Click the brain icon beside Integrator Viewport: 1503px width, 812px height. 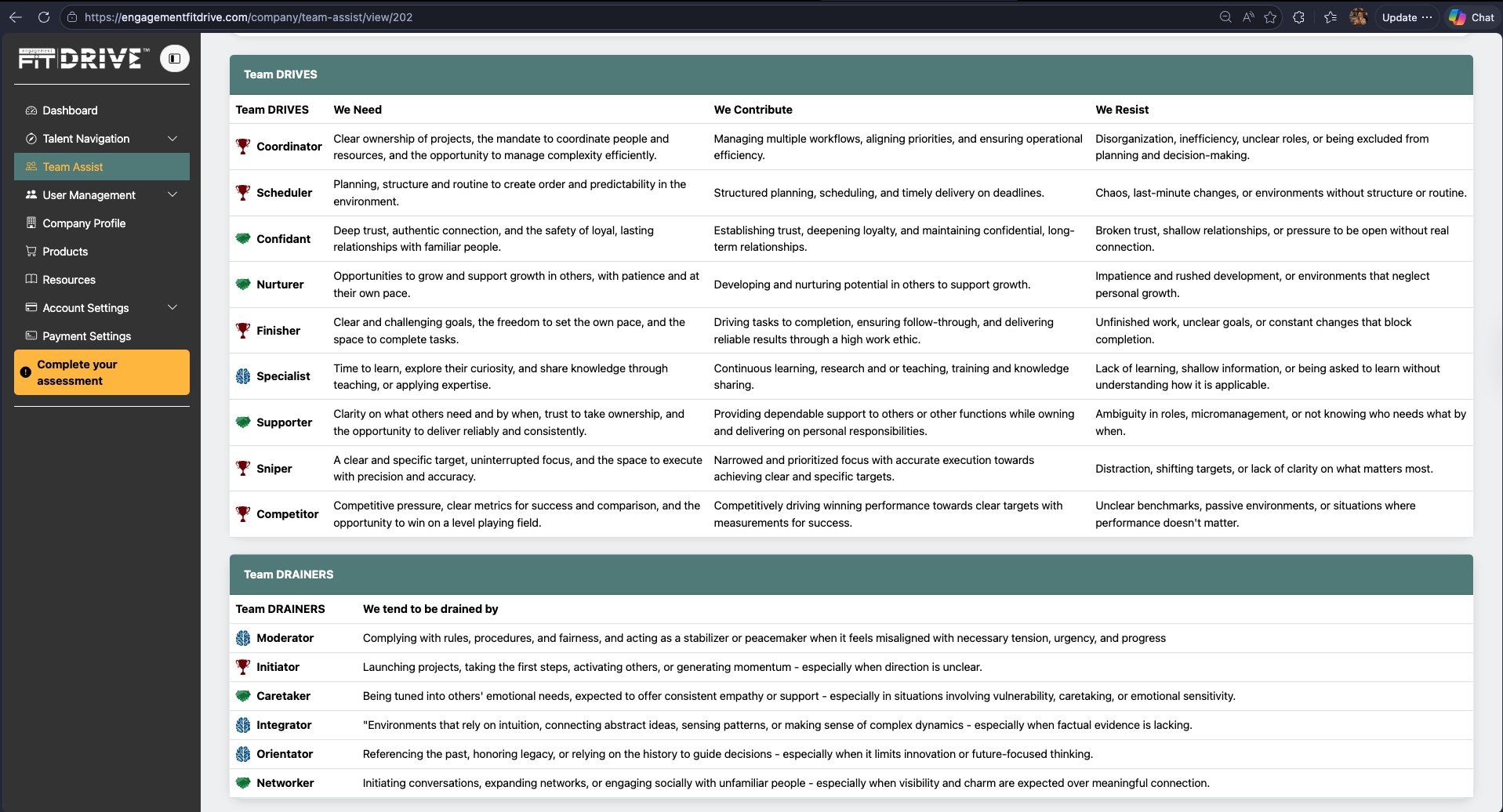[243, 725]
